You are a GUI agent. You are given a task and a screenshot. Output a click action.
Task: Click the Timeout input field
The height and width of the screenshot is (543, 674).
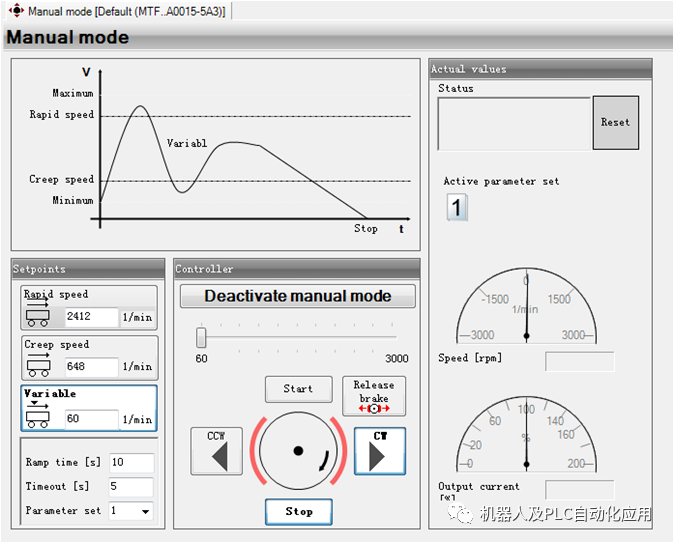[131, 487]
